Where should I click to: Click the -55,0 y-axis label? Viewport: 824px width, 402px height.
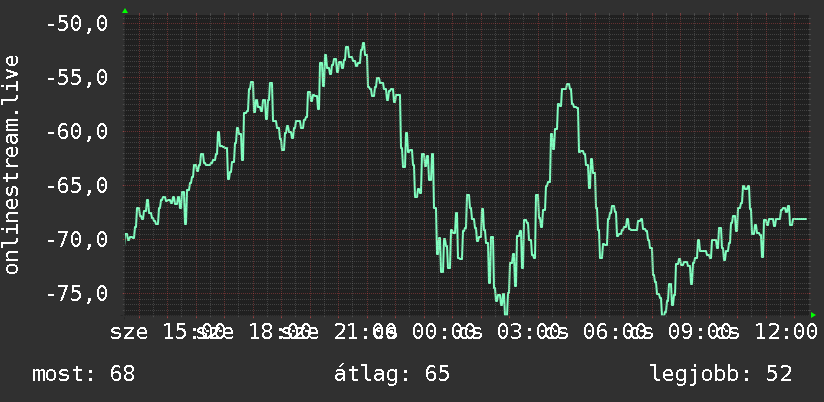click(77, 78)
